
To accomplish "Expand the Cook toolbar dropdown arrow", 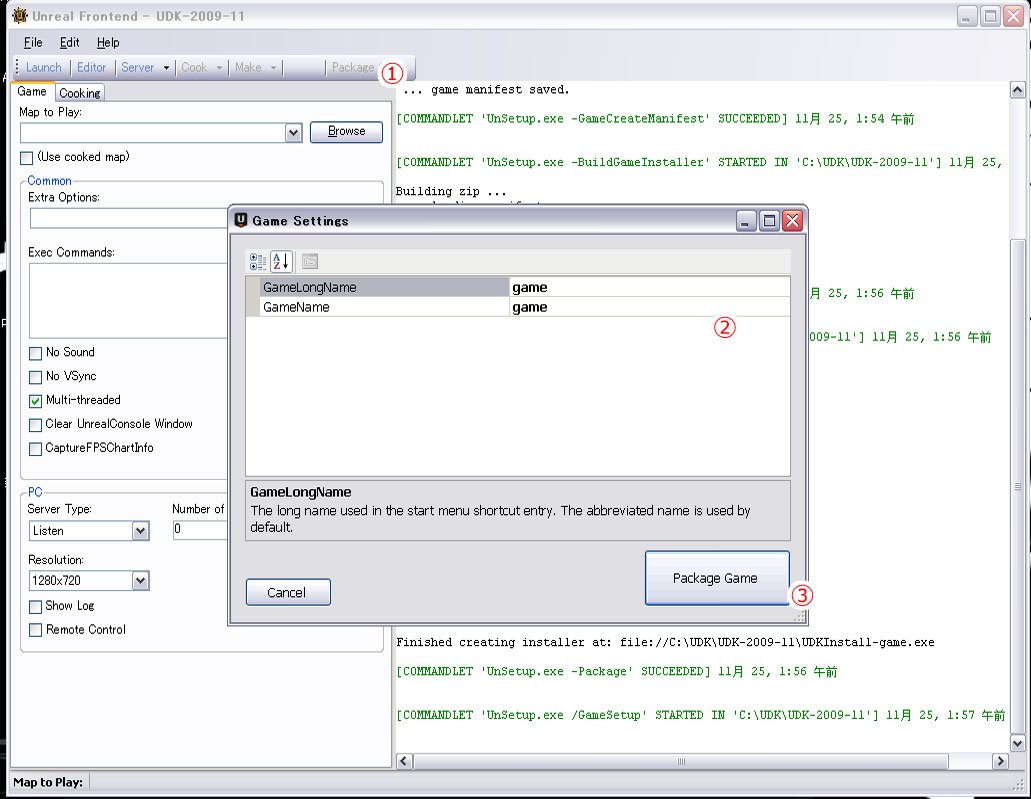I will click(219, 68).
